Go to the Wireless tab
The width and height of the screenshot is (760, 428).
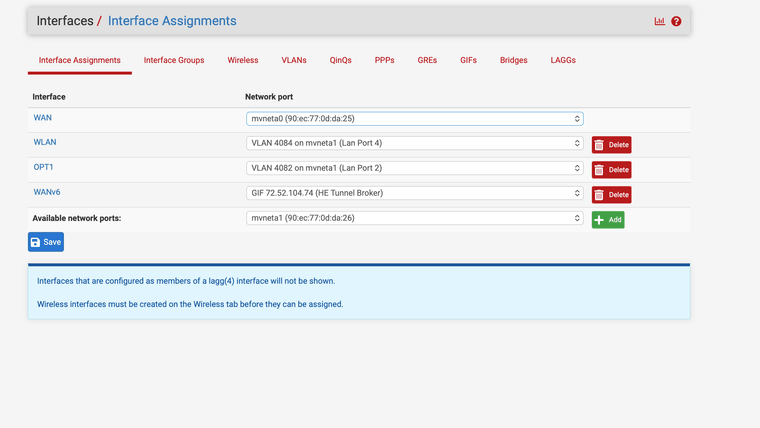coord(243,60)
